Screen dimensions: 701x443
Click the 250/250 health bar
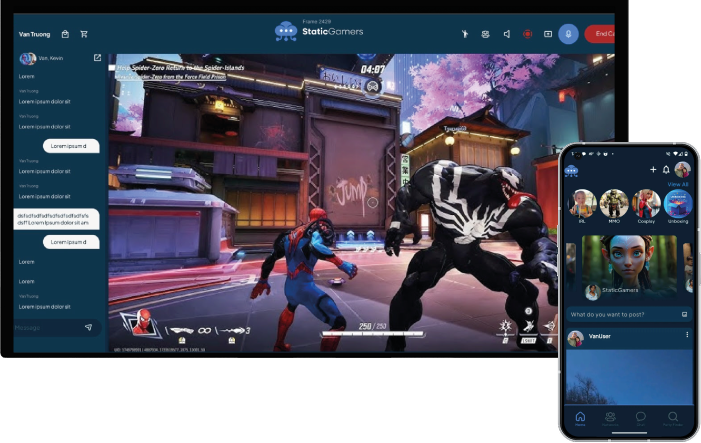pyautogui.click(x=372, y=333)
